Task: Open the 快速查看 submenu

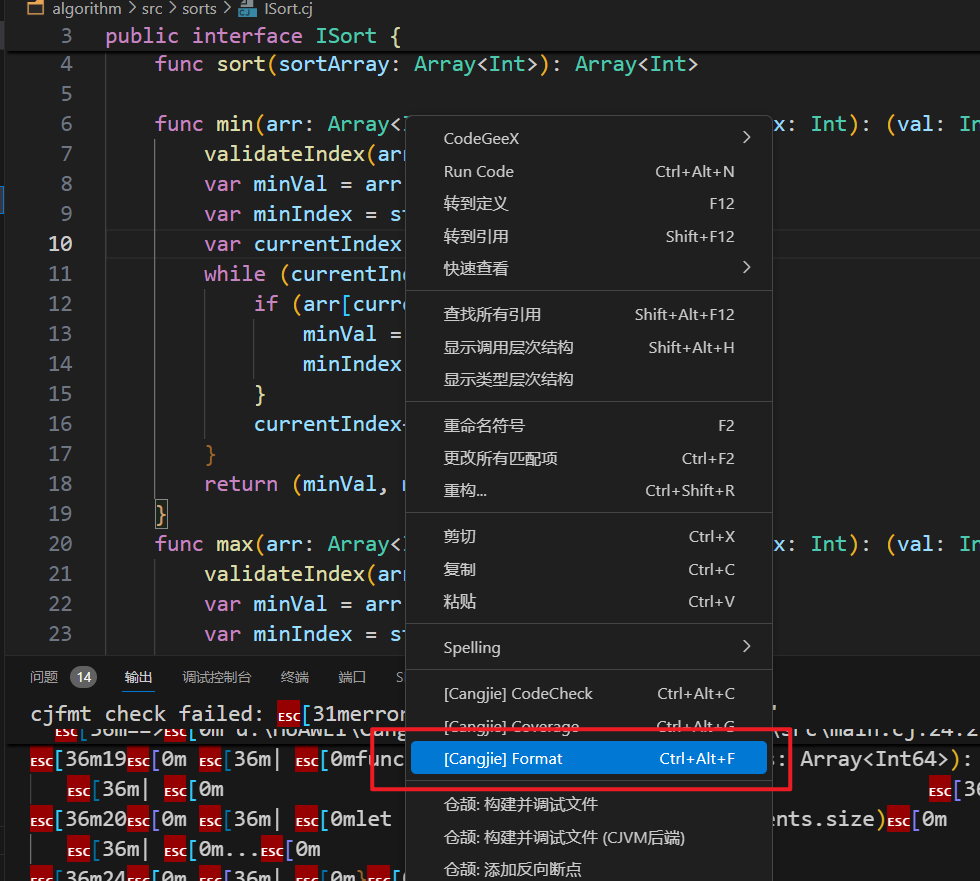Action: pos(589,269)
